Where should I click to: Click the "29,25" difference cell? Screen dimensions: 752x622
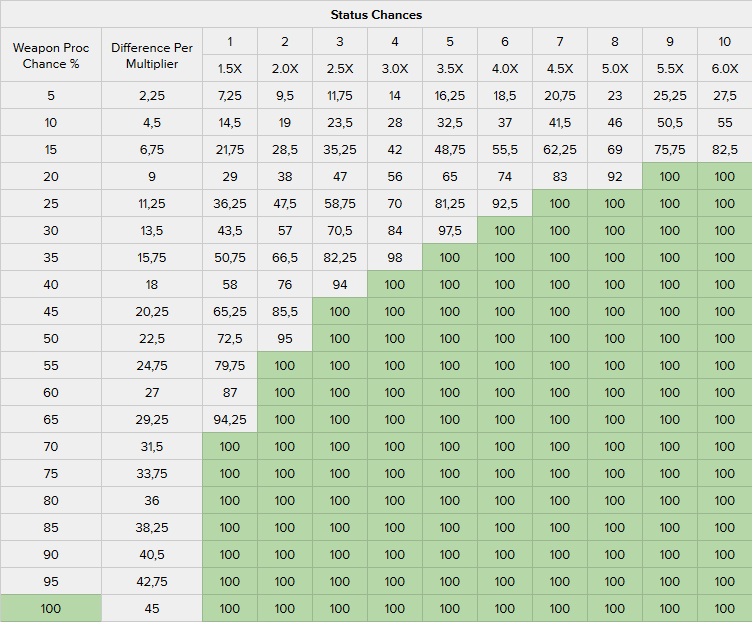point(152,420)
